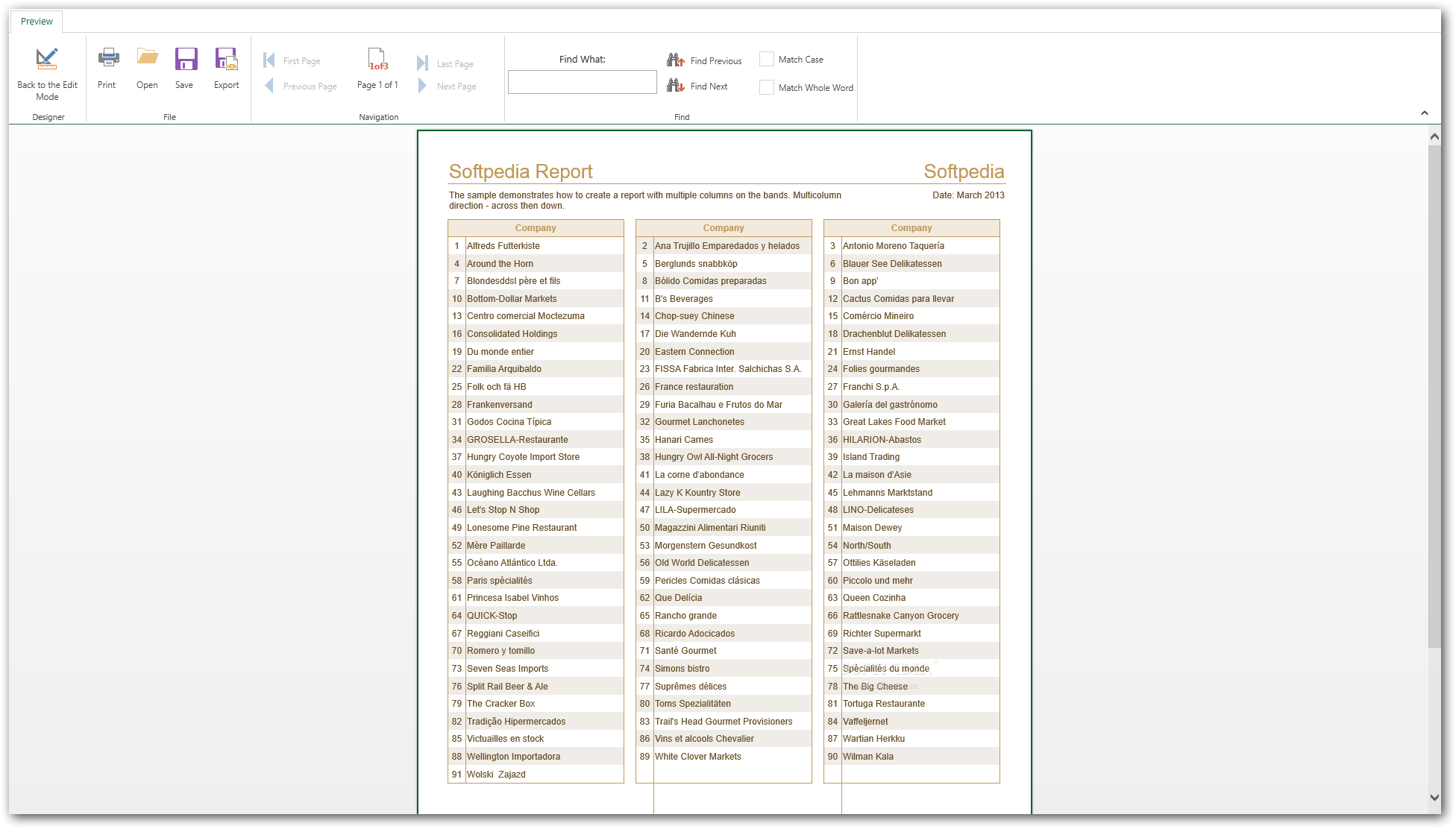Select 'Alfreds Futterkiste' row
This screenshot has height=829, width=1456.
tap(536, 246)
